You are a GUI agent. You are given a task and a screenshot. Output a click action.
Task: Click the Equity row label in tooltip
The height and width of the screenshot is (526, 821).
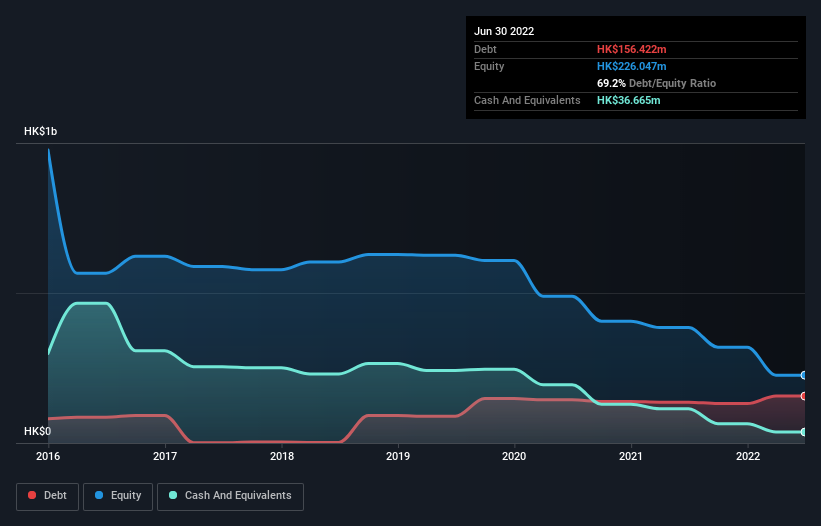(489, 66)
